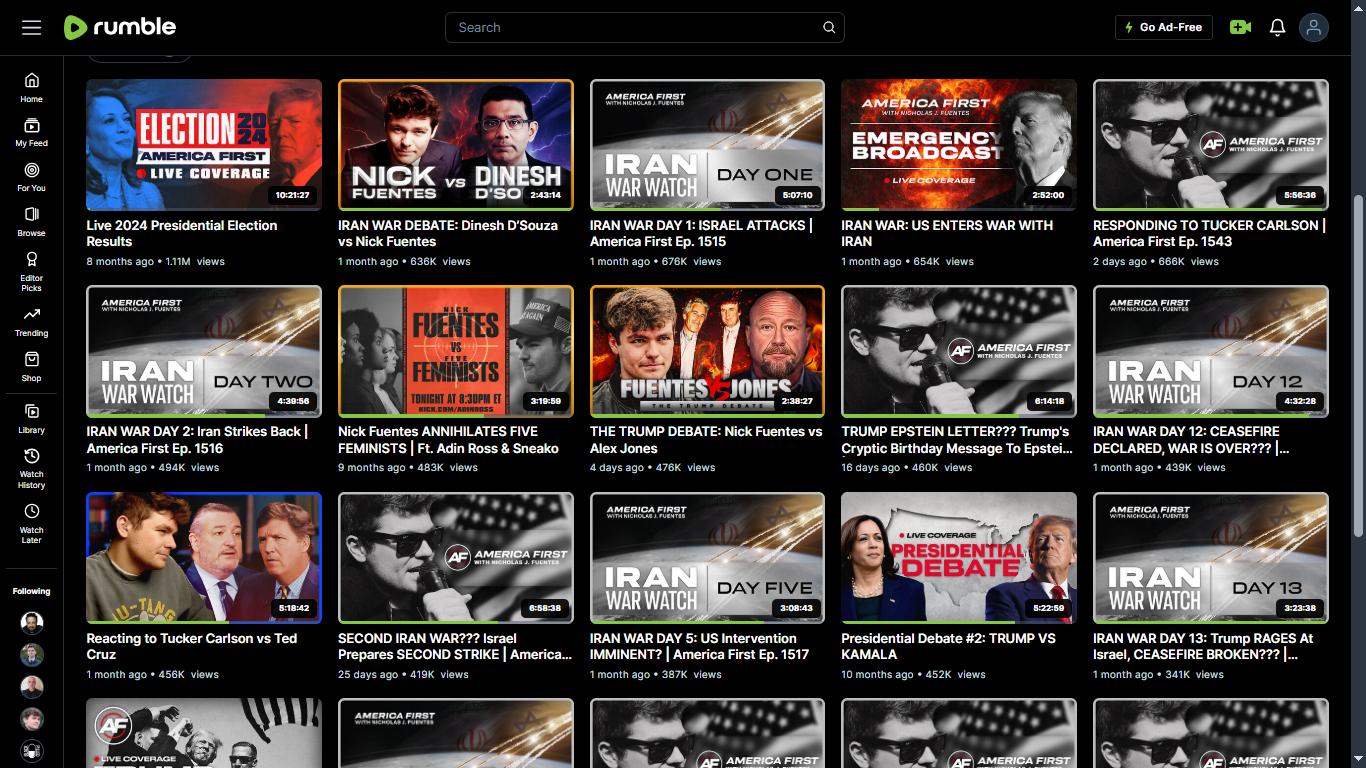The image size is (1366, 768).
Task: Open 'Presidential Debate #2: TRUMP VS KAMALA' title
Action: tap(948, 646)
